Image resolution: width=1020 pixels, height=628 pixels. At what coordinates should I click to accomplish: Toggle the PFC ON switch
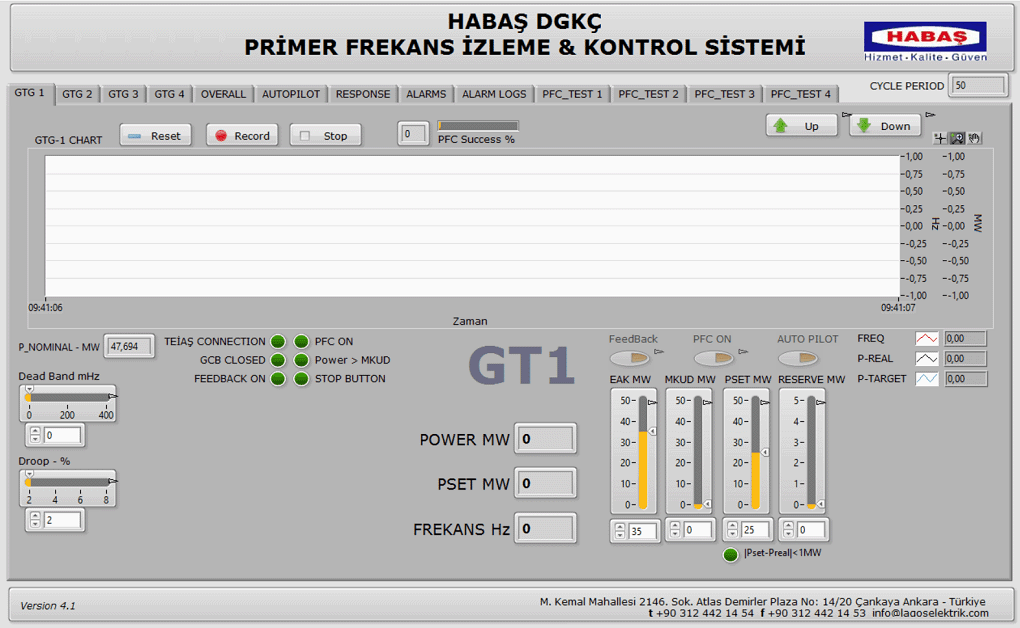point(714,358)
